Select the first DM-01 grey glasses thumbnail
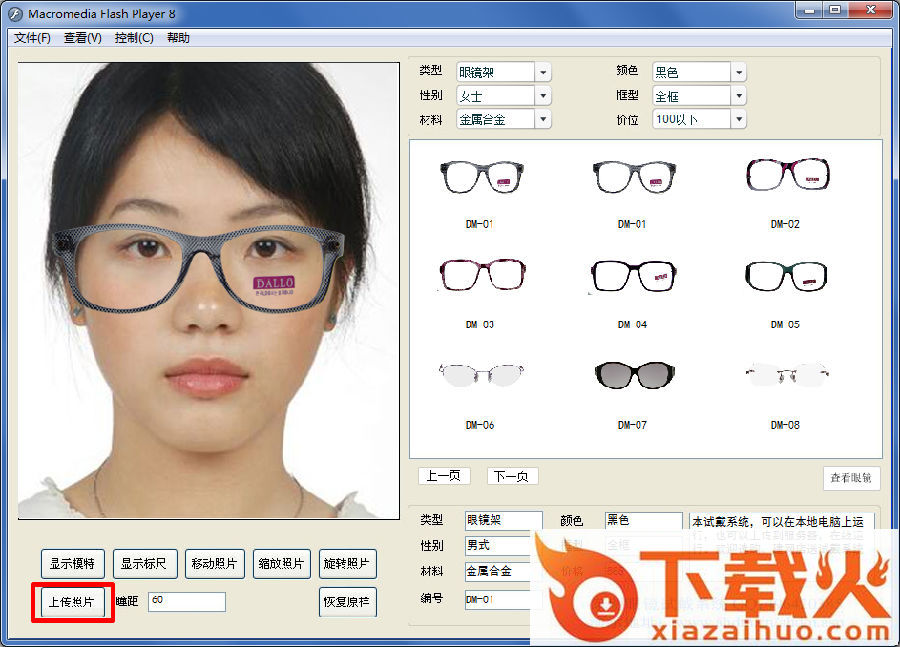Image resolution: width=900 pixels, height=647 pixels. pyautogui.click(x=481, y=177)
